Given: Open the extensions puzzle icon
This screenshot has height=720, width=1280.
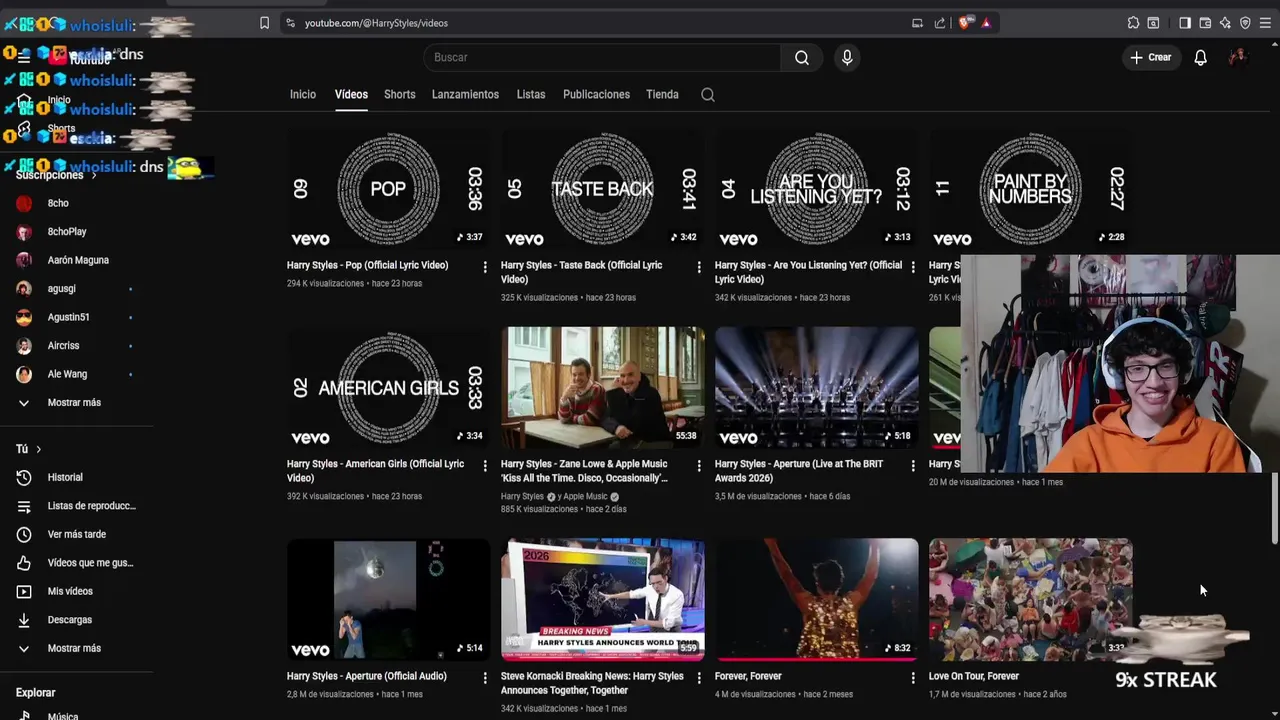Looking at the screenshot, I should tap(1133, 23).
